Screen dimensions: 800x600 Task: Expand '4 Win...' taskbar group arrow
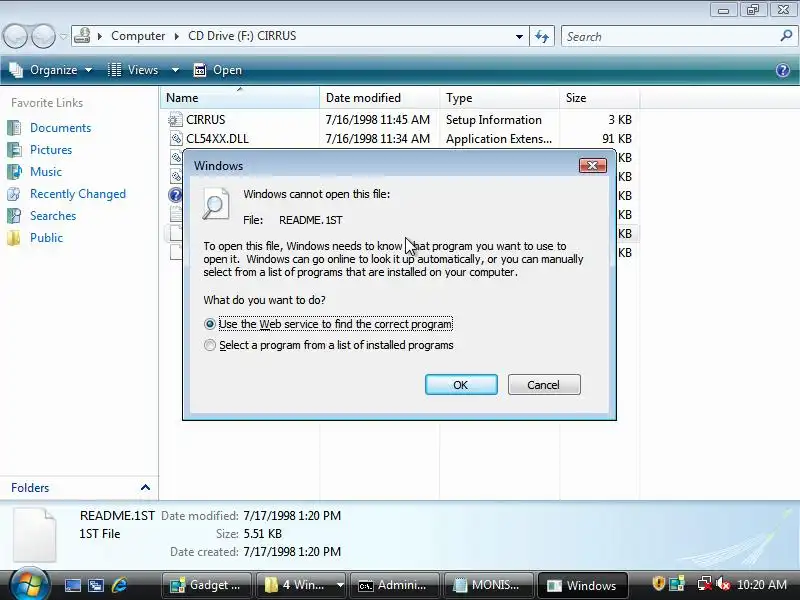coord(340,585)
